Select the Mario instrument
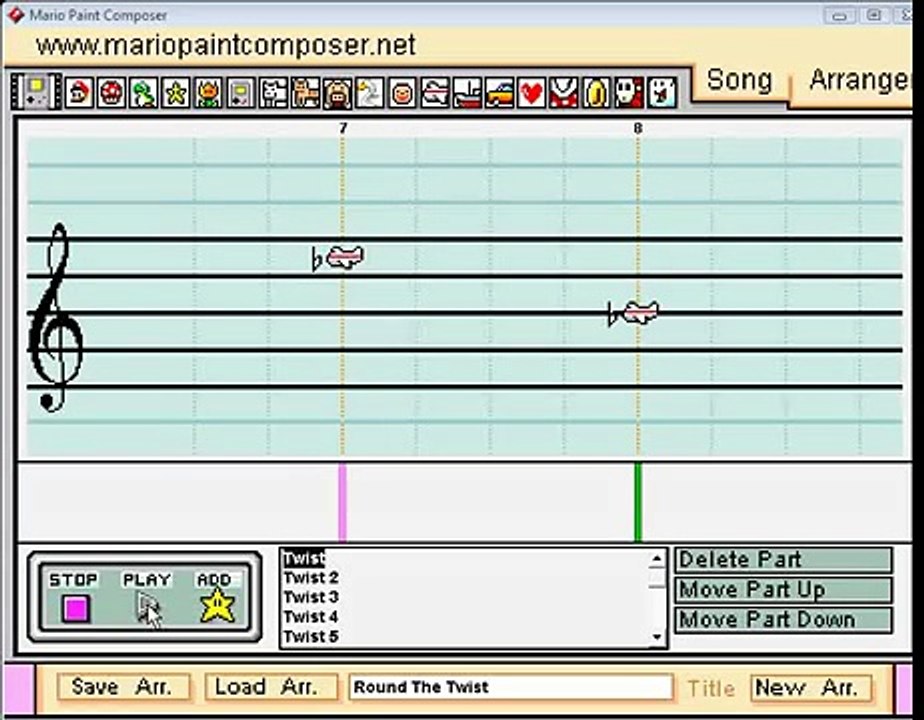Viewport: 924px width, 720px height. pyautogui.click(x=79, y=93)
